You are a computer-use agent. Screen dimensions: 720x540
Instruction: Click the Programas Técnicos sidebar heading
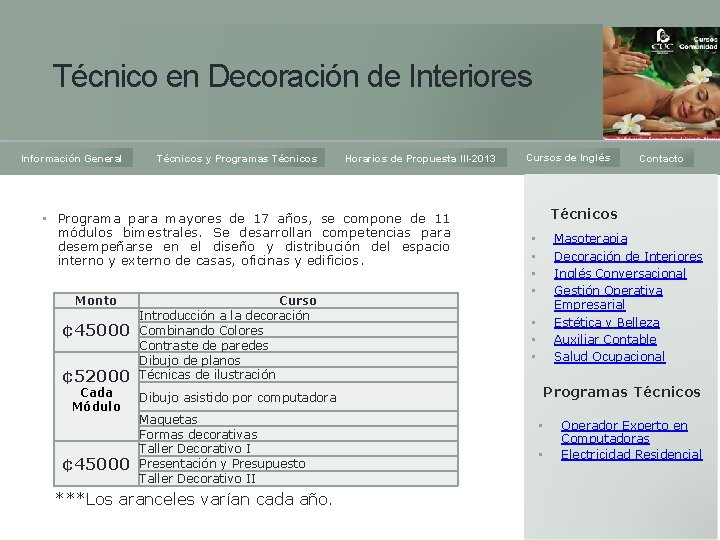pyautogui.click(x=622, y=392)
